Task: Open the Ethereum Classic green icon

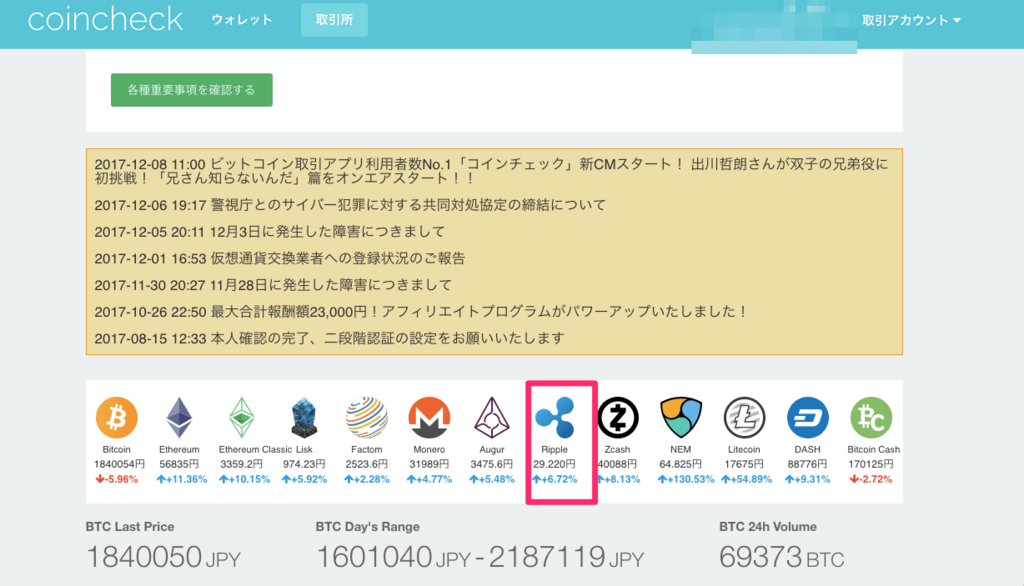Action: coord(241,418)
